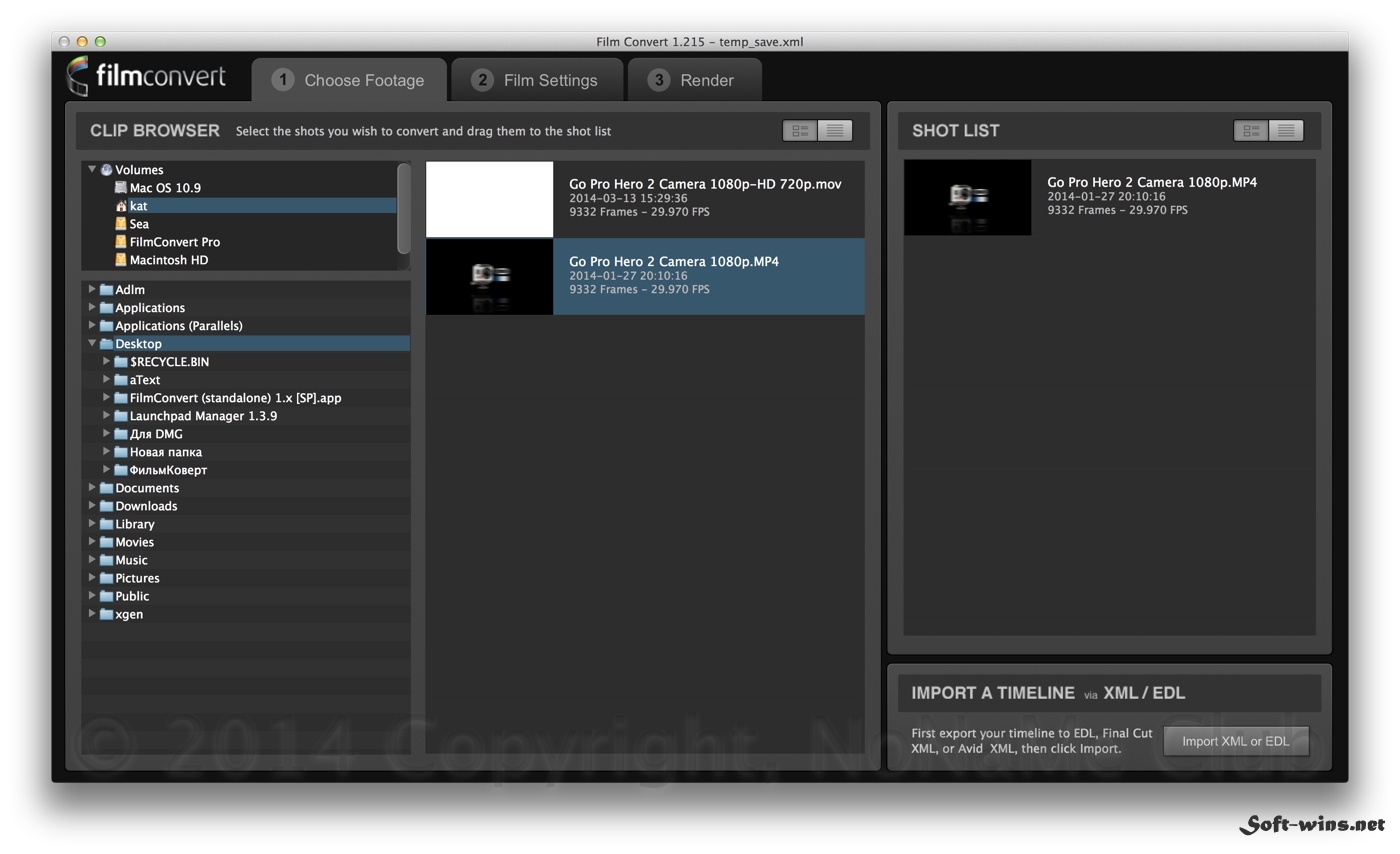Click the Mac OS 10.9 drive icon
1400x854 pixels.
(x=121, y=188)
